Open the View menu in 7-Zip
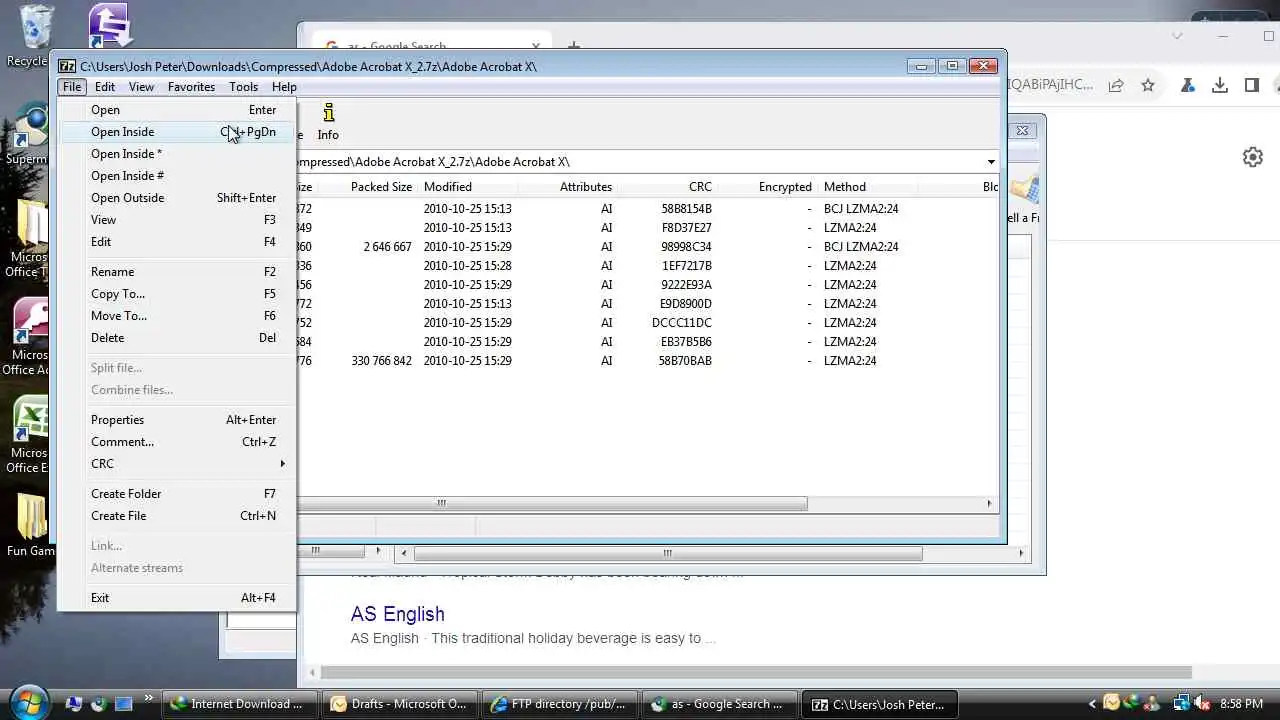 pyautogui.click(x=141, y=87)
